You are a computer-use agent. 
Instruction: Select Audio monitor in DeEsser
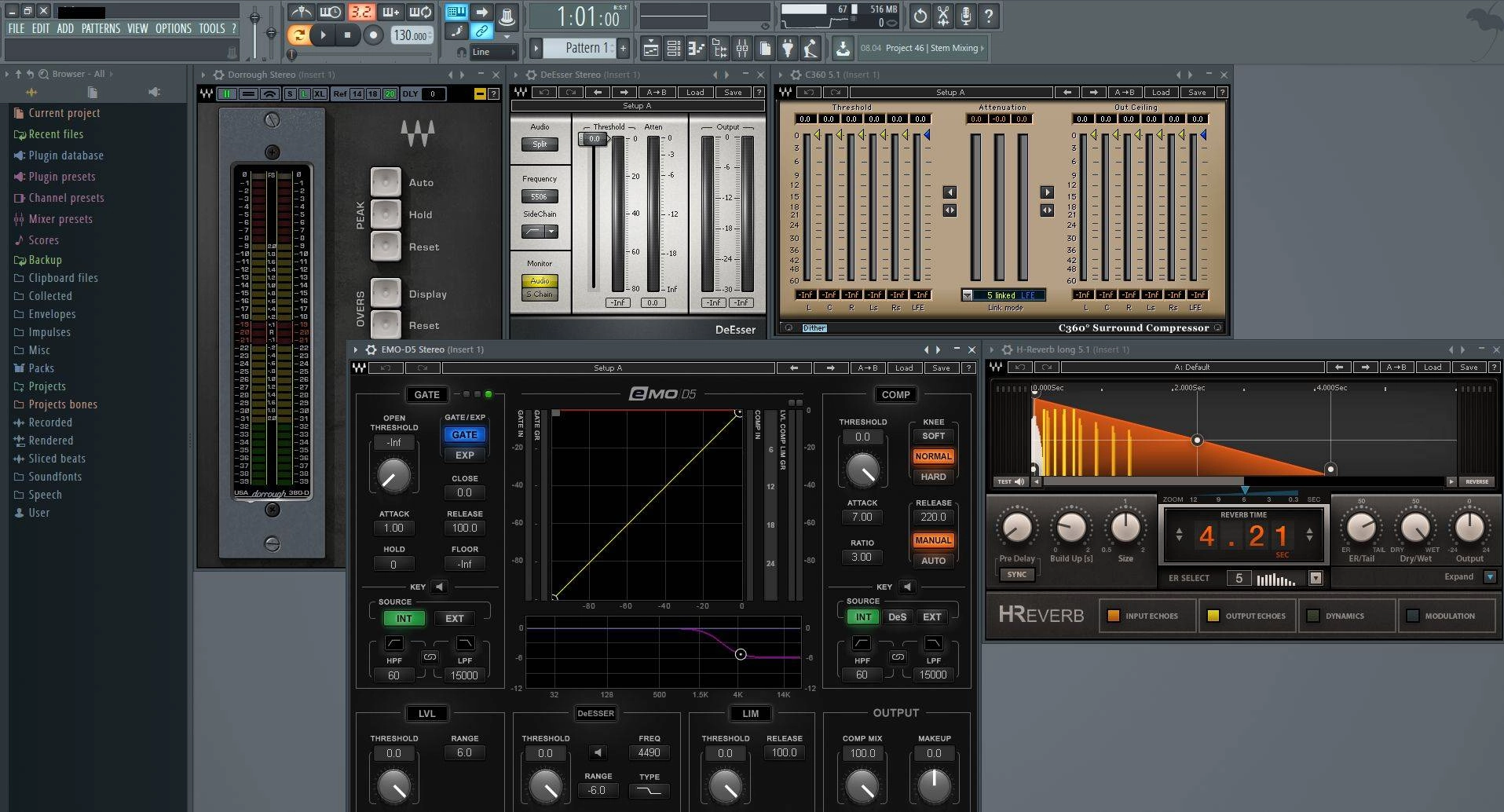(x=540, y=281)
